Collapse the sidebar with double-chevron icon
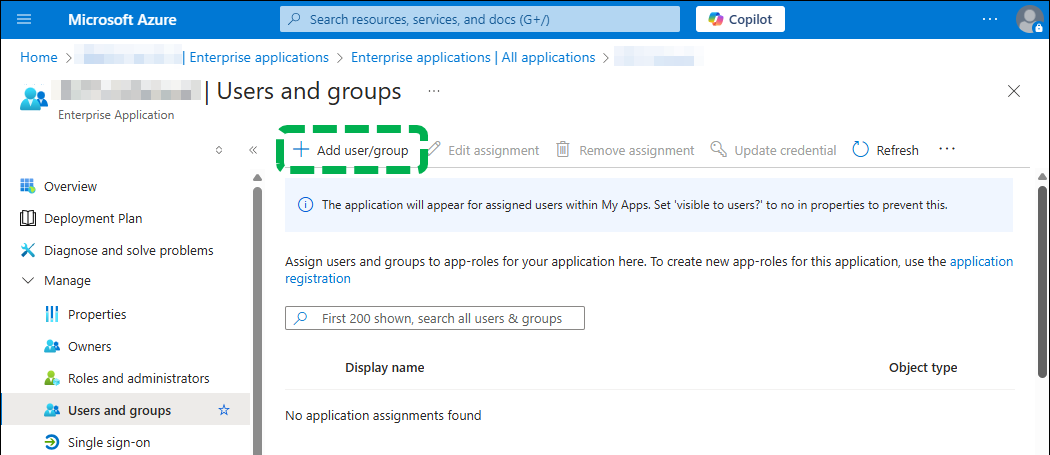The width and height of the screenshot is (1050, 455). point(253,150)
